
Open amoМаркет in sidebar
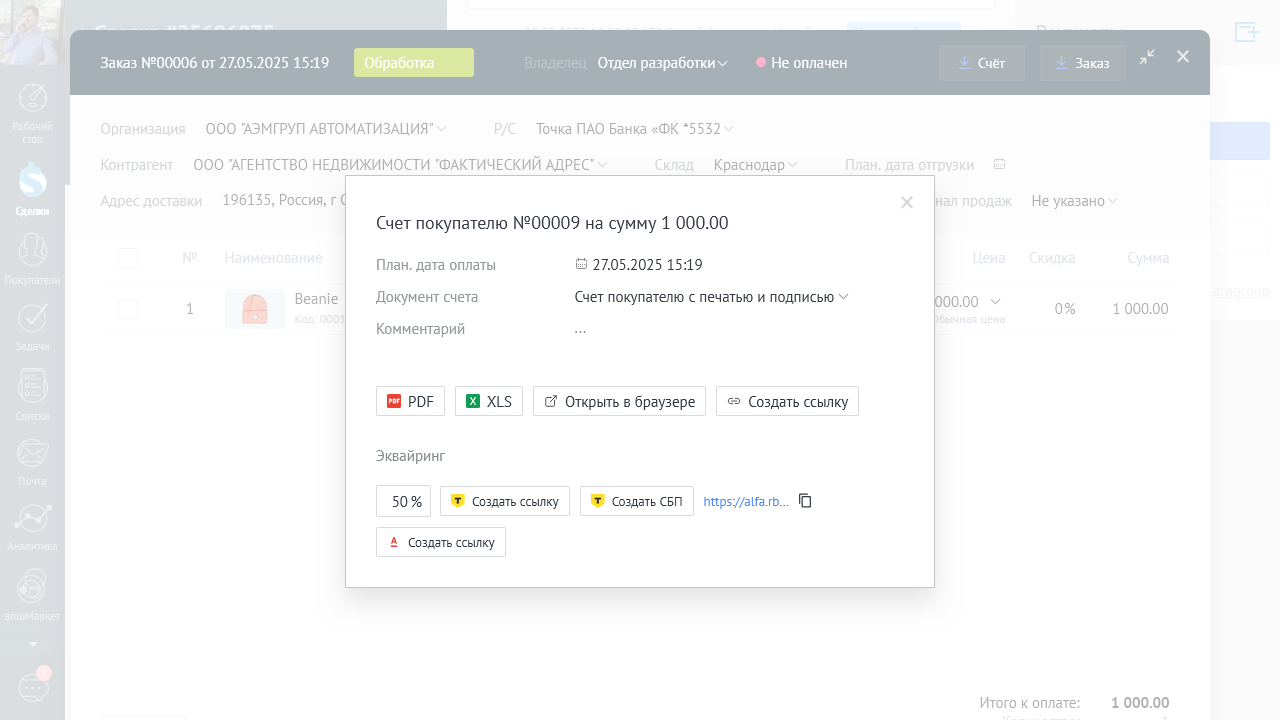coord(33,595)
